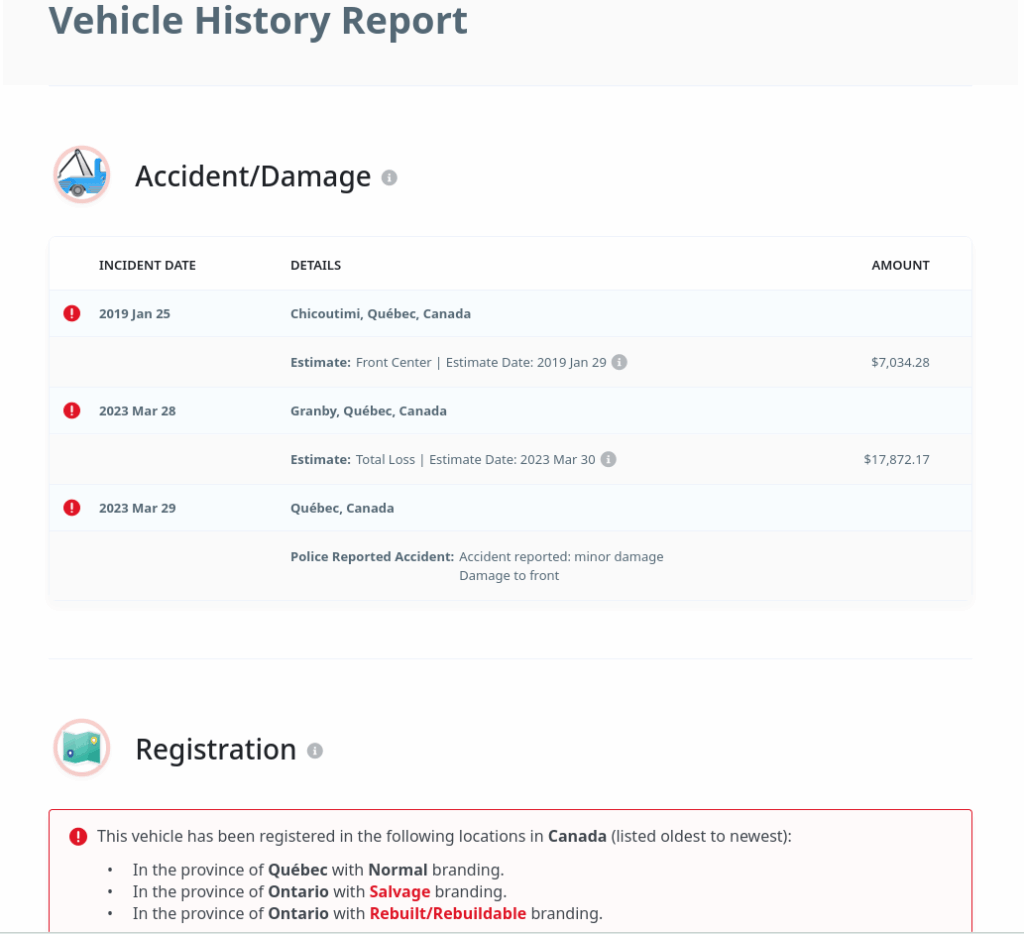Click the red Salvage branding text

(400, 892)
